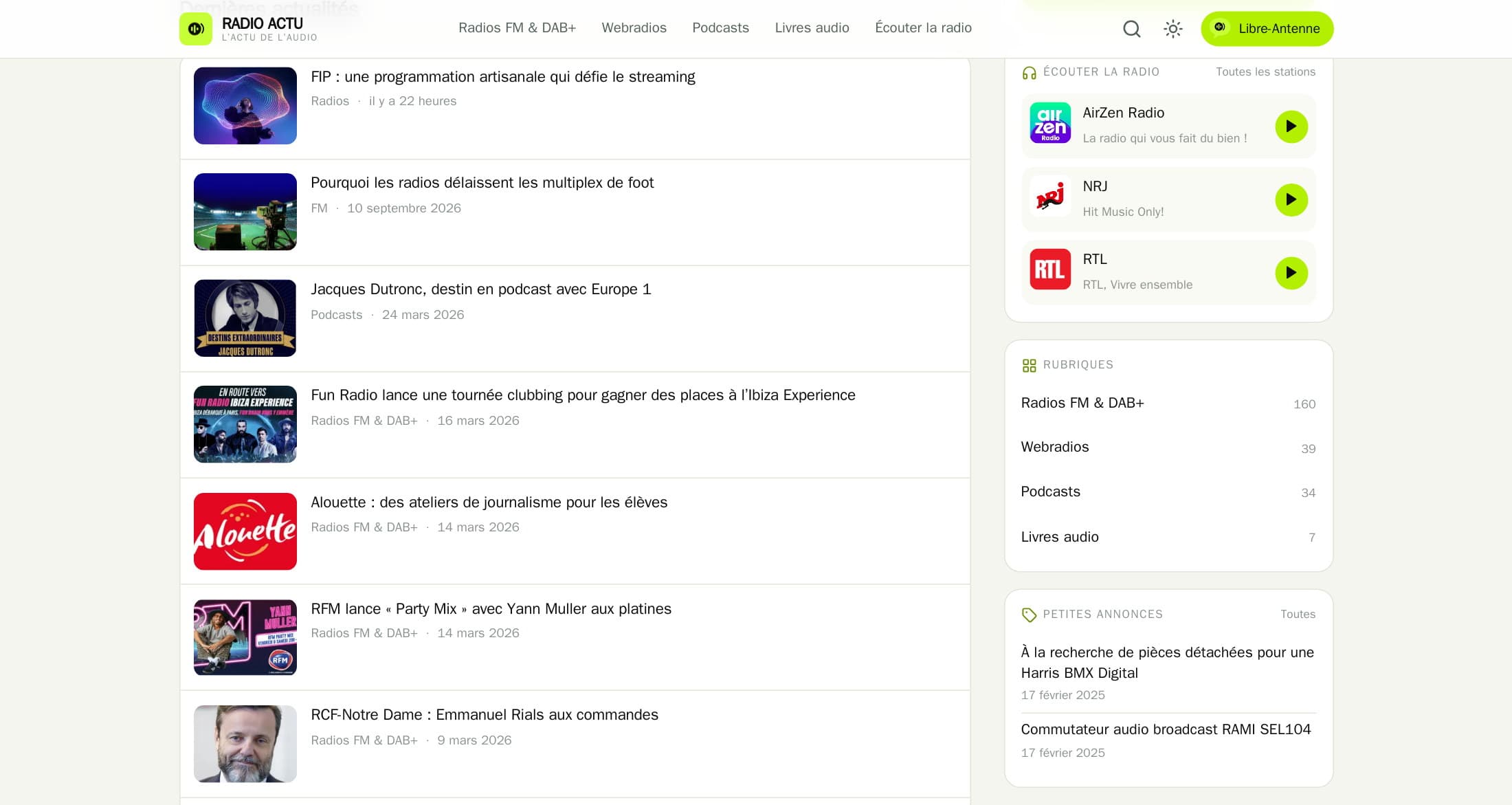Open the Fun Radio Ibiza Experience article
This screenshot has height=805, width=1512.
click(x=583, y=395)
